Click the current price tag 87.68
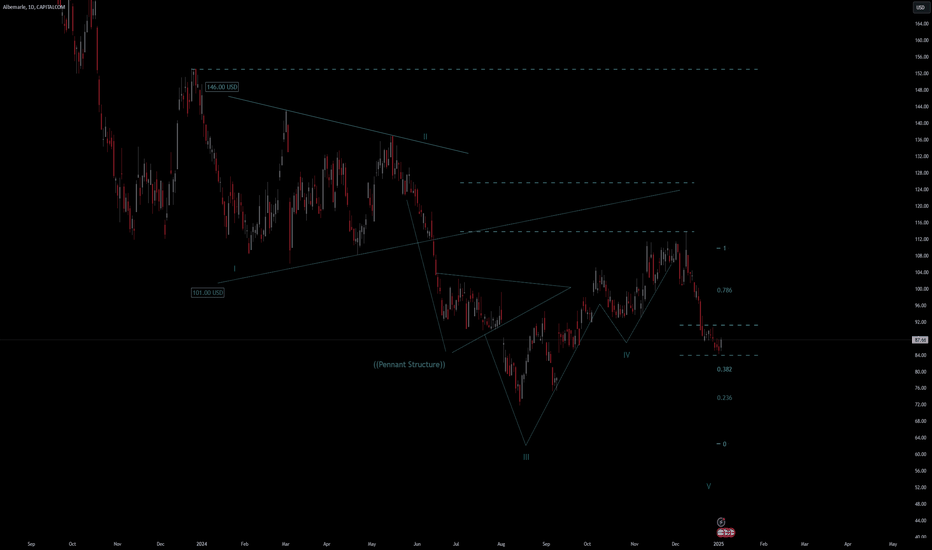Screen dimensions: 932x550 pyautogui.click(x=920, y=340)
